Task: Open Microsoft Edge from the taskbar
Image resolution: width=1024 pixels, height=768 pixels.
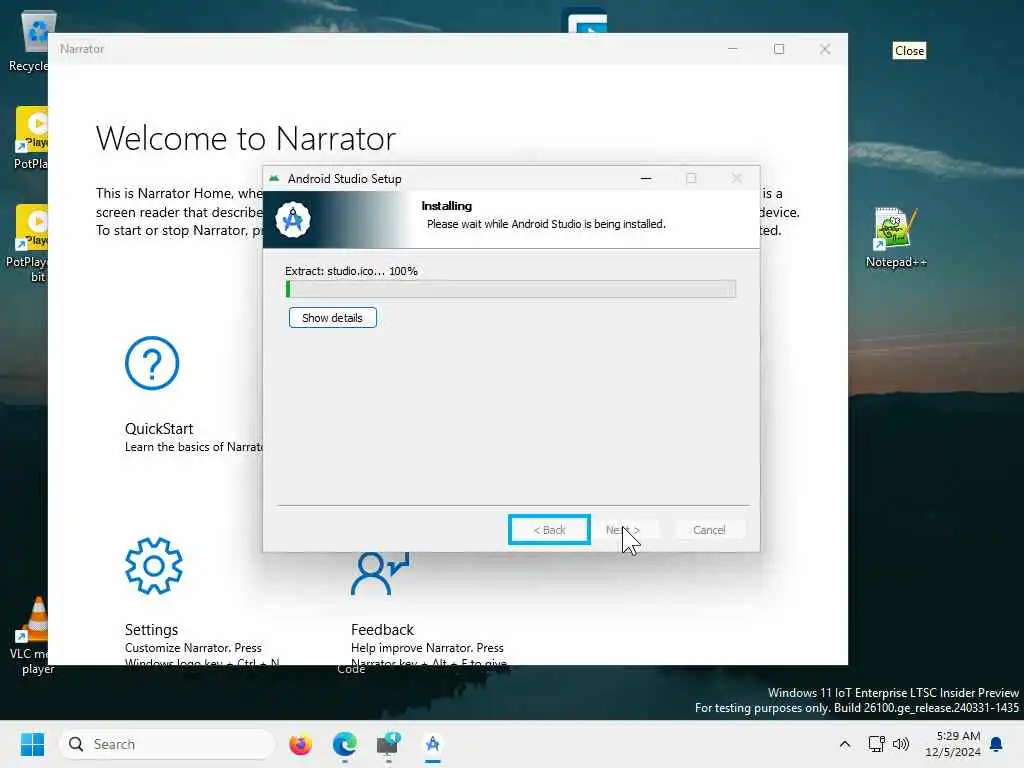Action: coord(344,744)
